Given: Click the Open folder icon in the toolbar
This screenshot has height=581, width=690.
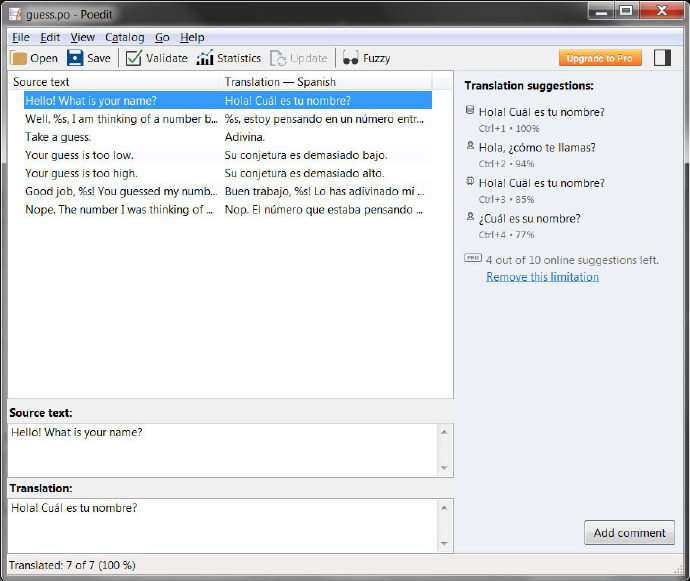Looking at the screenshot, I should pyautogui.click(x=18, y=58).
